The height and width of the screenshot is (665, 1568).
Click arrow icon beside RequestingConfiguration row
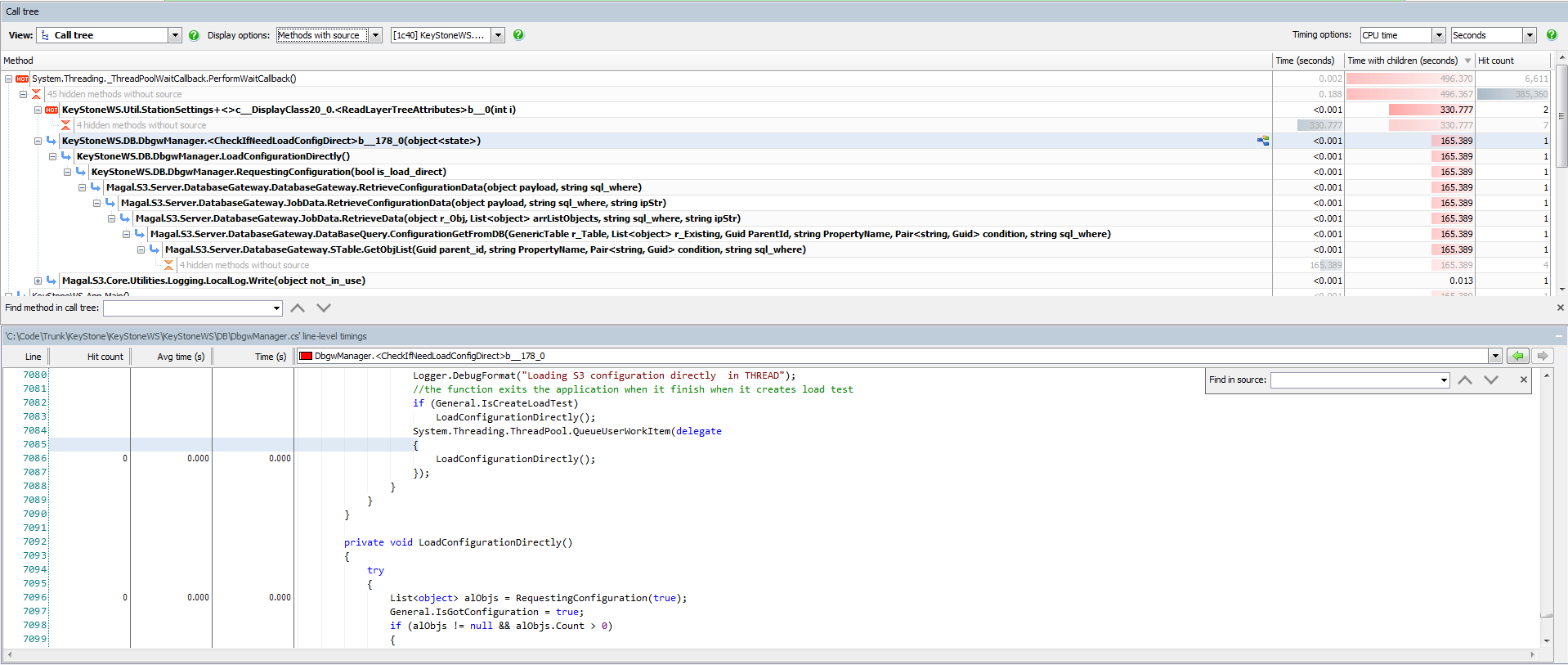(x=81, y=172)
